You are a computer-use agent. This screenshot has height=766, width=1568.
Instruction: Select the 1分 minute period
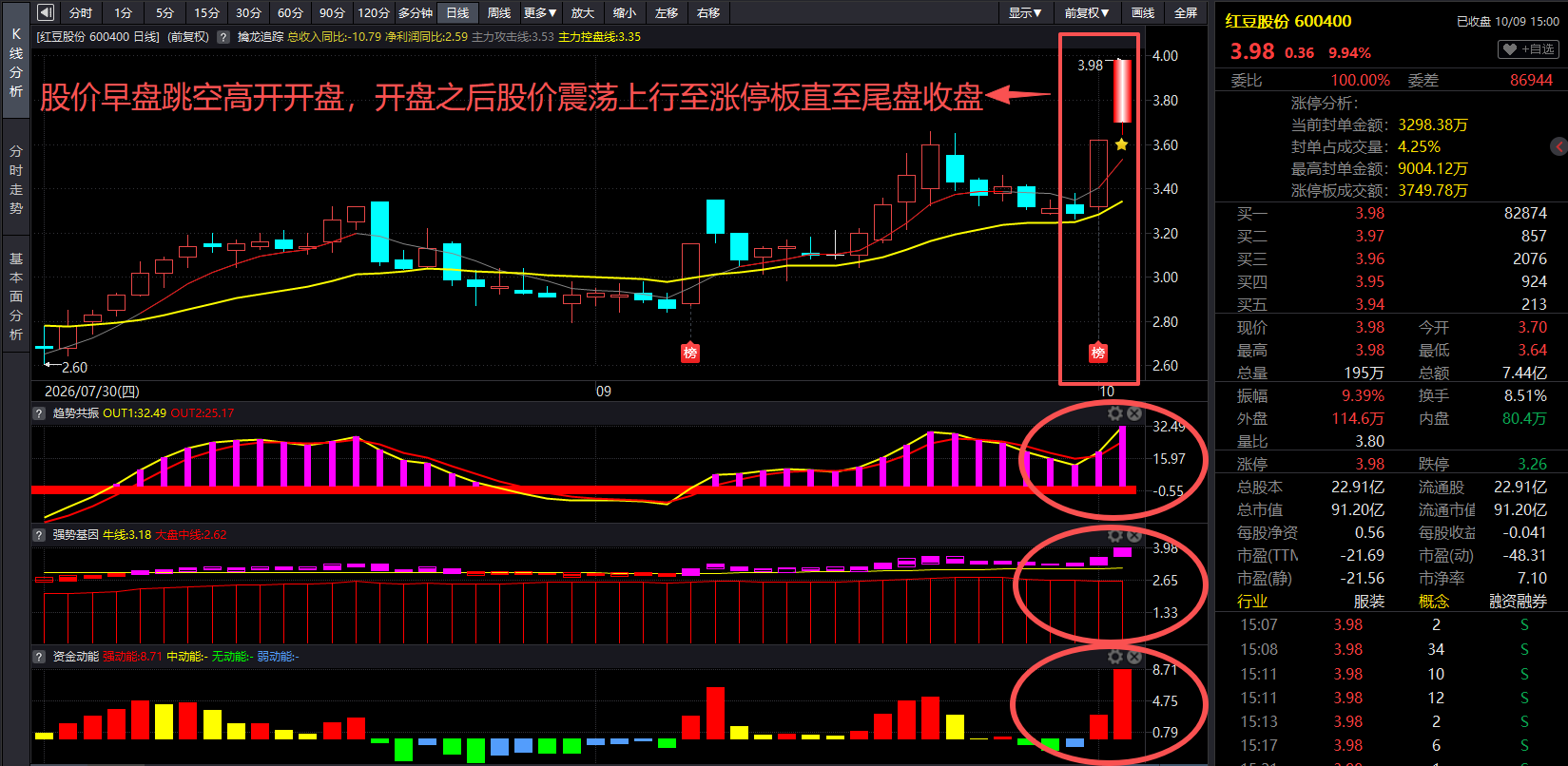tap(124, 12)
